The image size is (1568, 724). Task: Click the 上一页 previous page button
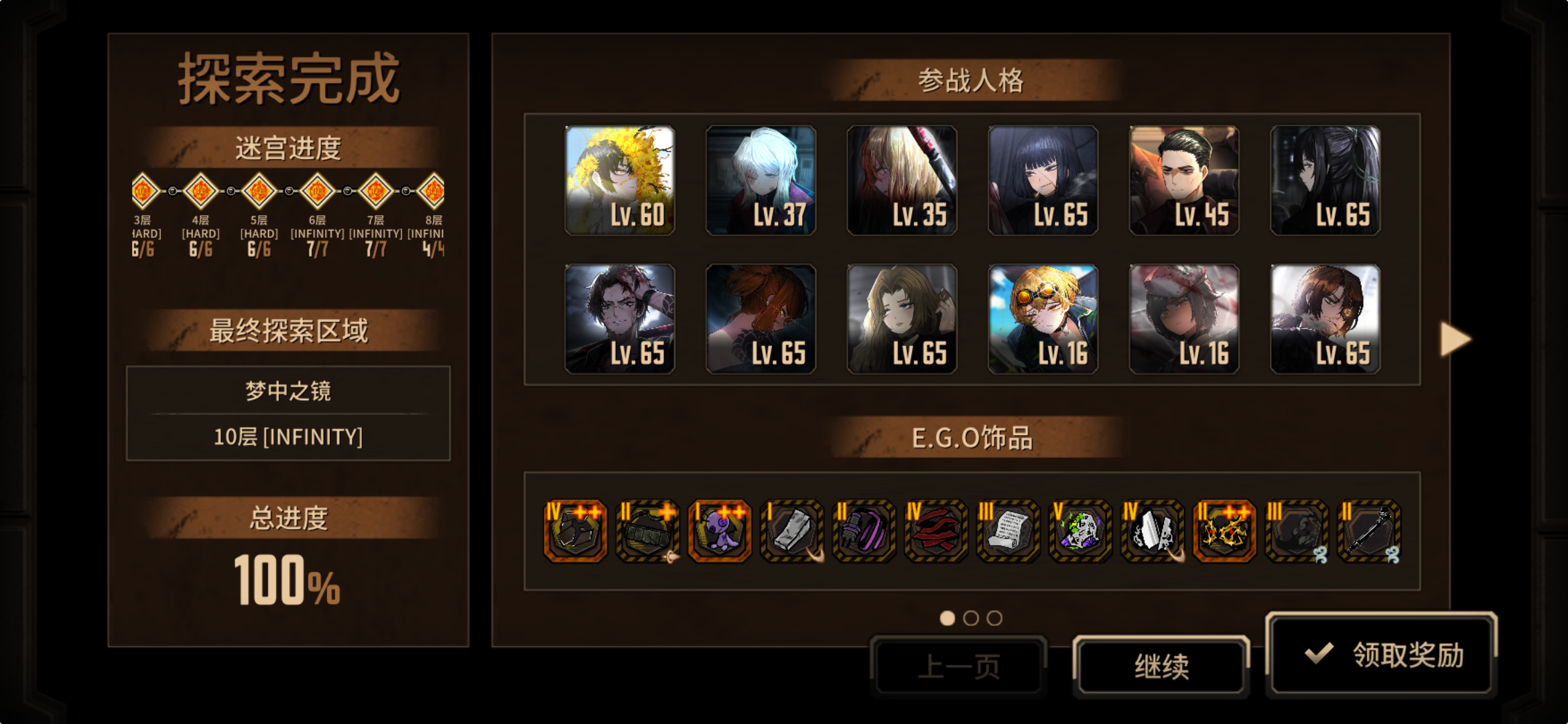[x=959, y=666]
